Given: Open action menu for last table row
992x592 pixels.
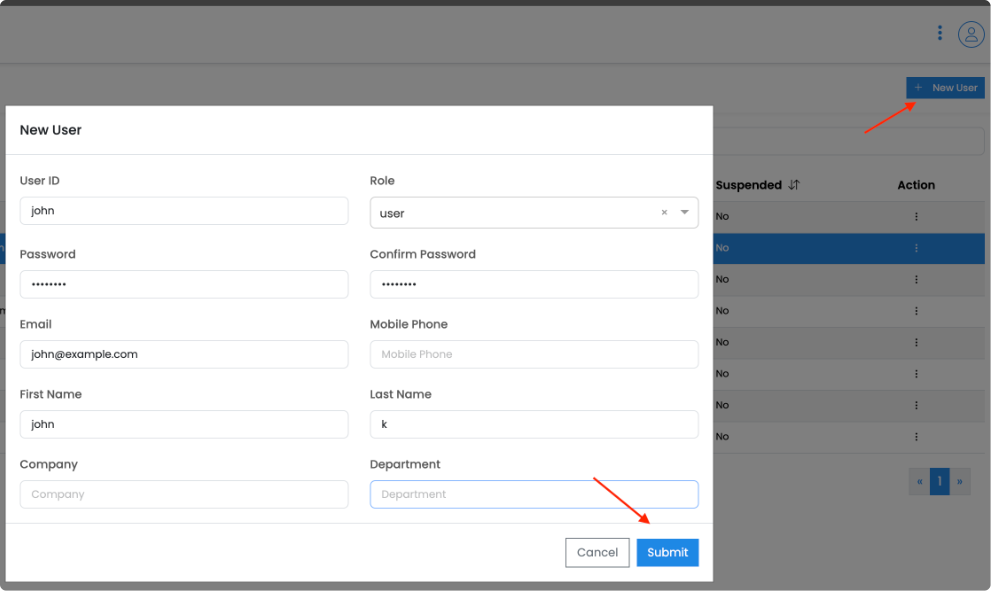Looking at the screenshot, I should pos(916,436).
